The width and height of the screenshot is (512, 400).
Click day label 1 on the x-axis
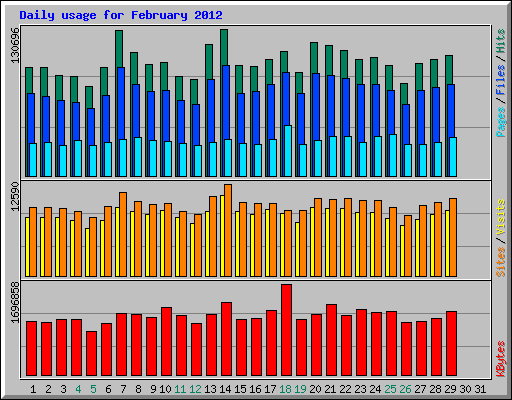[33, 389]
